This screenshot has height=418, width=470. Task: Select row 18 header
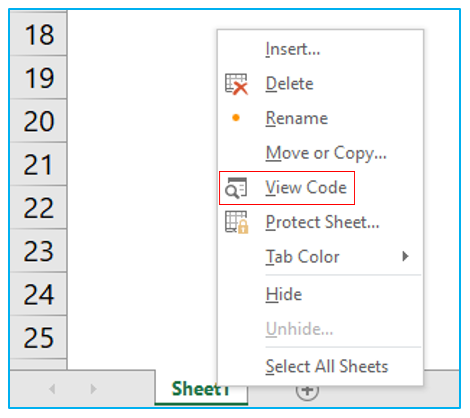[x=39, y=34]
